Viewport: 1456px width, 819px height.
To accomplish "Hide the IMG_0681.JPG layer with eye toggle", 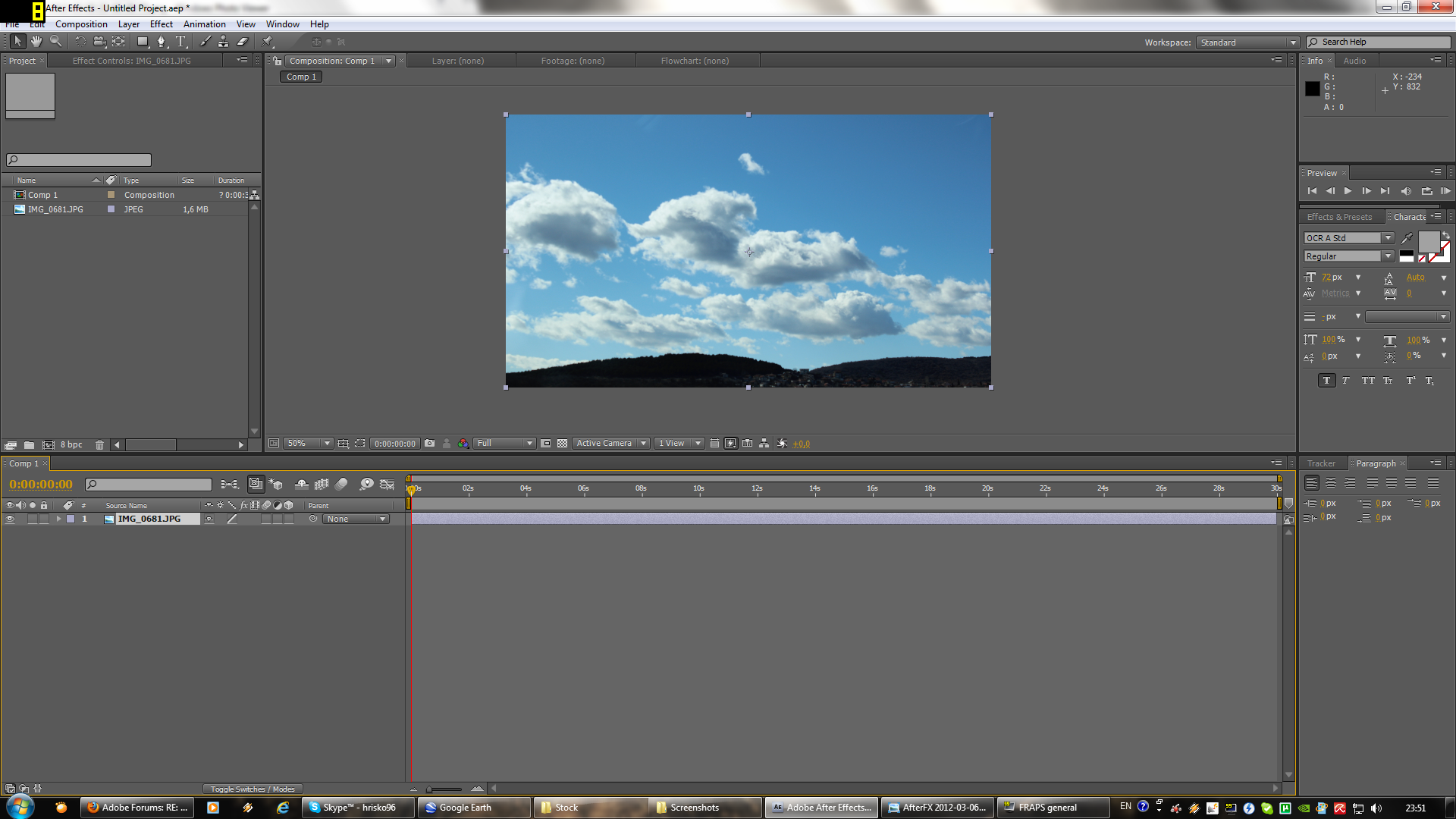I will [10, 519].
